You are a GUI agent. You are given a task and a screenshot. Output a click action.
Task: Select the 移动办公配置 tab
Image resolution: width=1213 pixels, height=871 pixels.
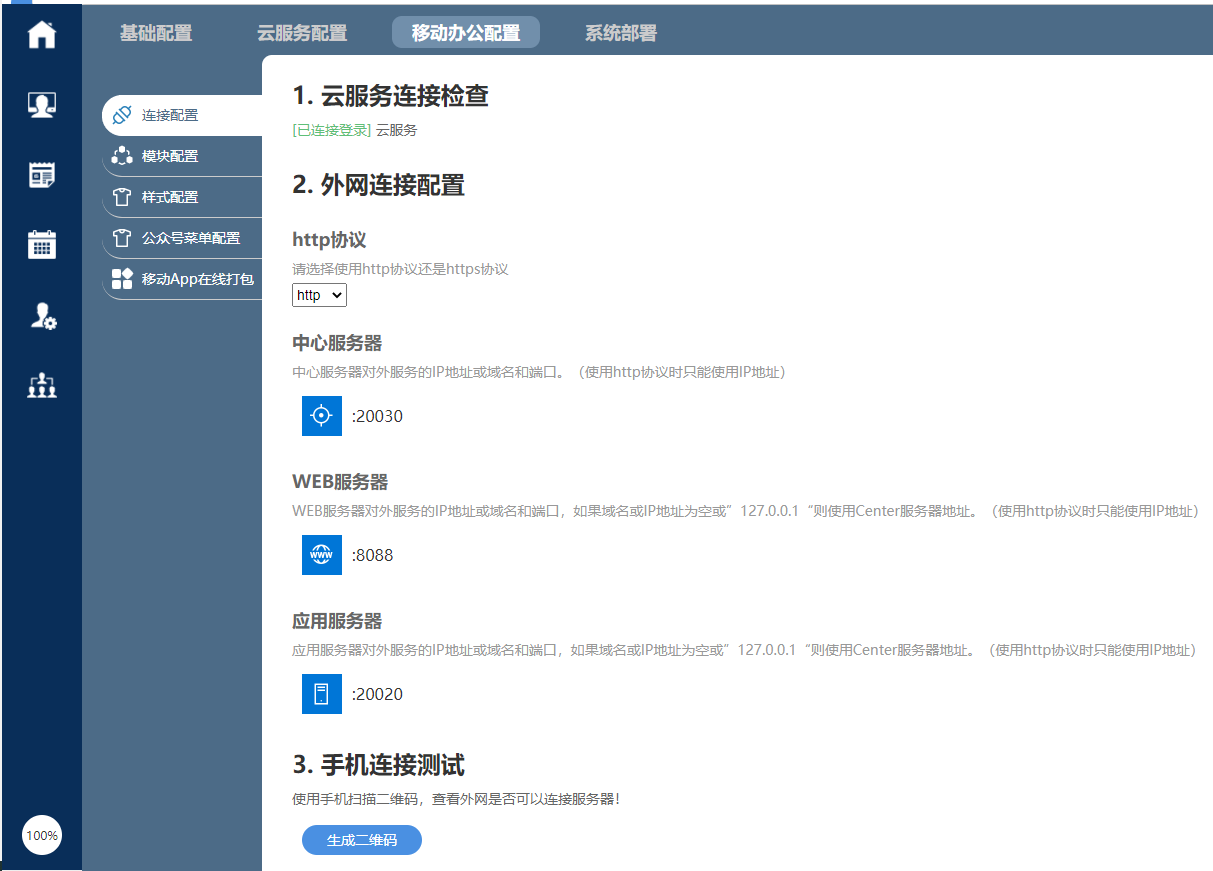tap(466, 33)
